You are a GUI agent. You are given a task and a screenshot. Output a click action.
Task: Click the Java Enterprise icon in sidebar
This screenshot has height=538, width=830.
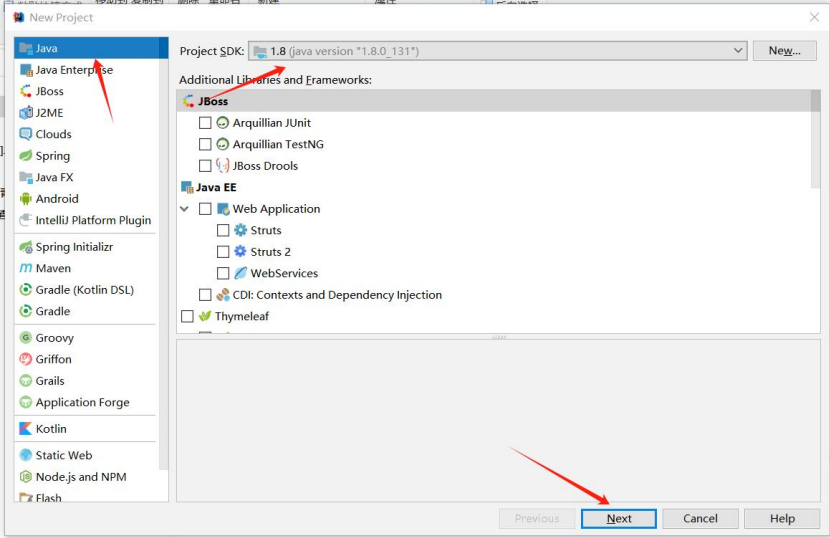pos(25,70)
